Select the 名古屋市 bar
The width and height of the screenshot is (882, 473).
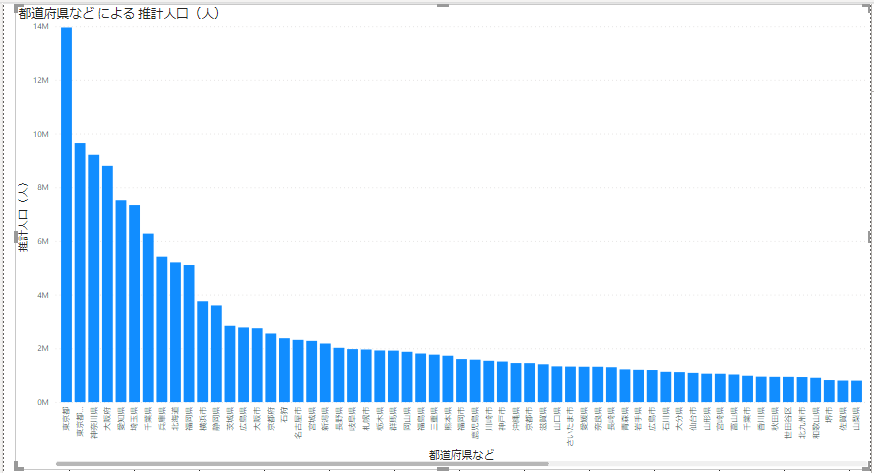(x=298, y=370)
